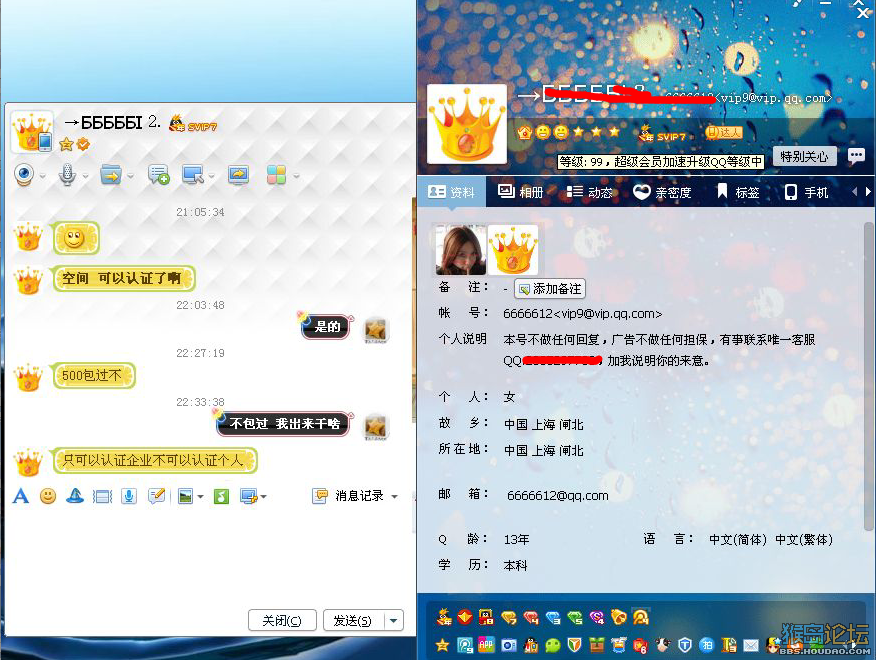Screen dimensions: 876x660
Task: Switch to the 亲密度 intimacy tab
Action: click(662, 192)
